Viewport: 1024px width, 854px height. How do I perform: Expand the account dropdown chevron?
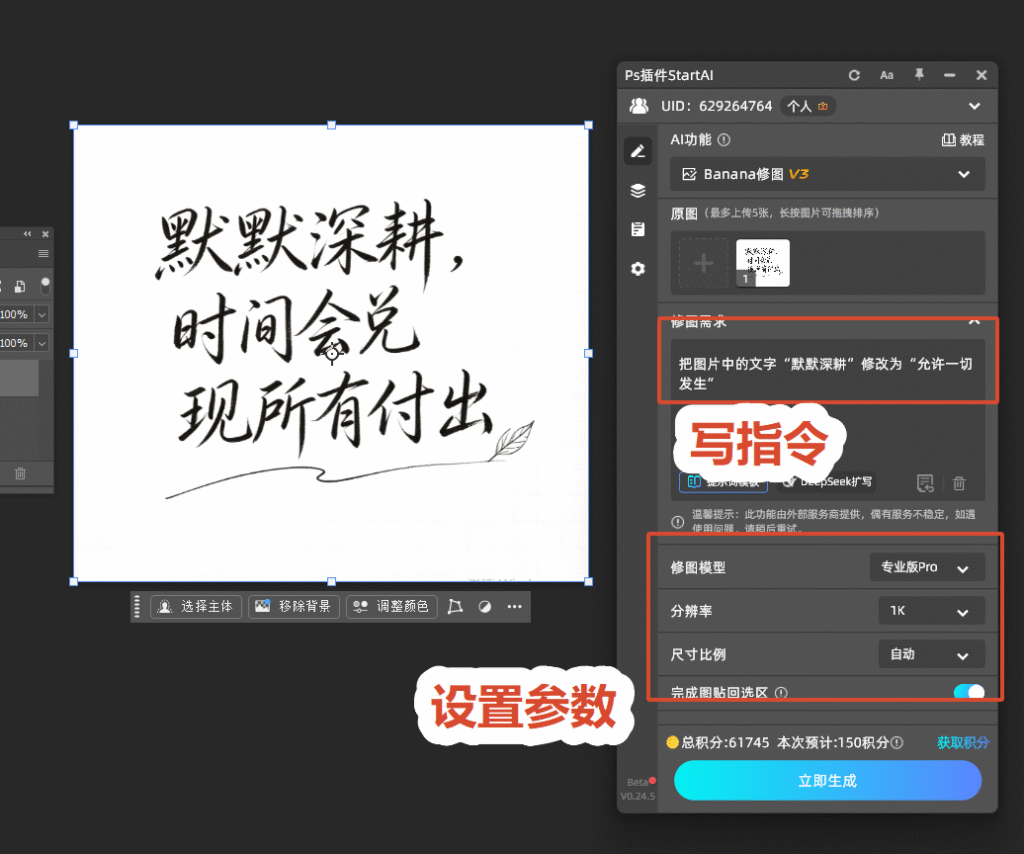(x=974, y=106)
